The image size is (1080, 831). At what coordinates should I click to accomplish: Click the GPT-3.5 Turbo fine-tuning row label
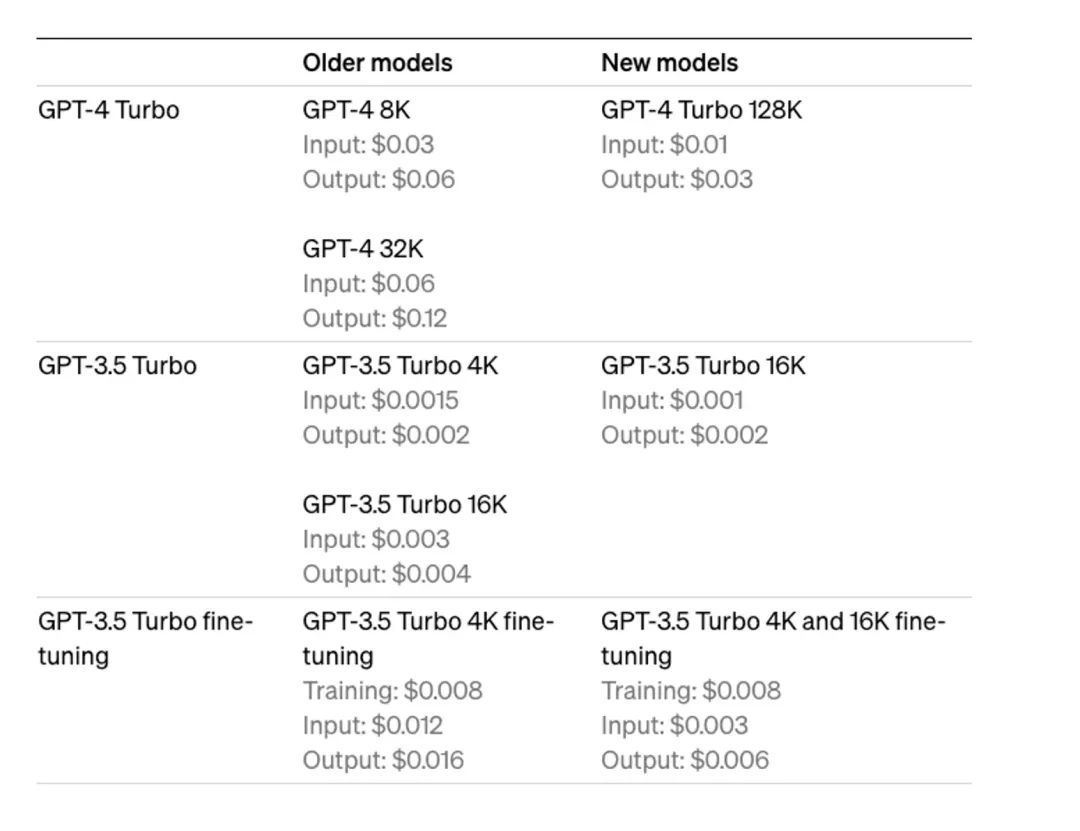(145, 638)
